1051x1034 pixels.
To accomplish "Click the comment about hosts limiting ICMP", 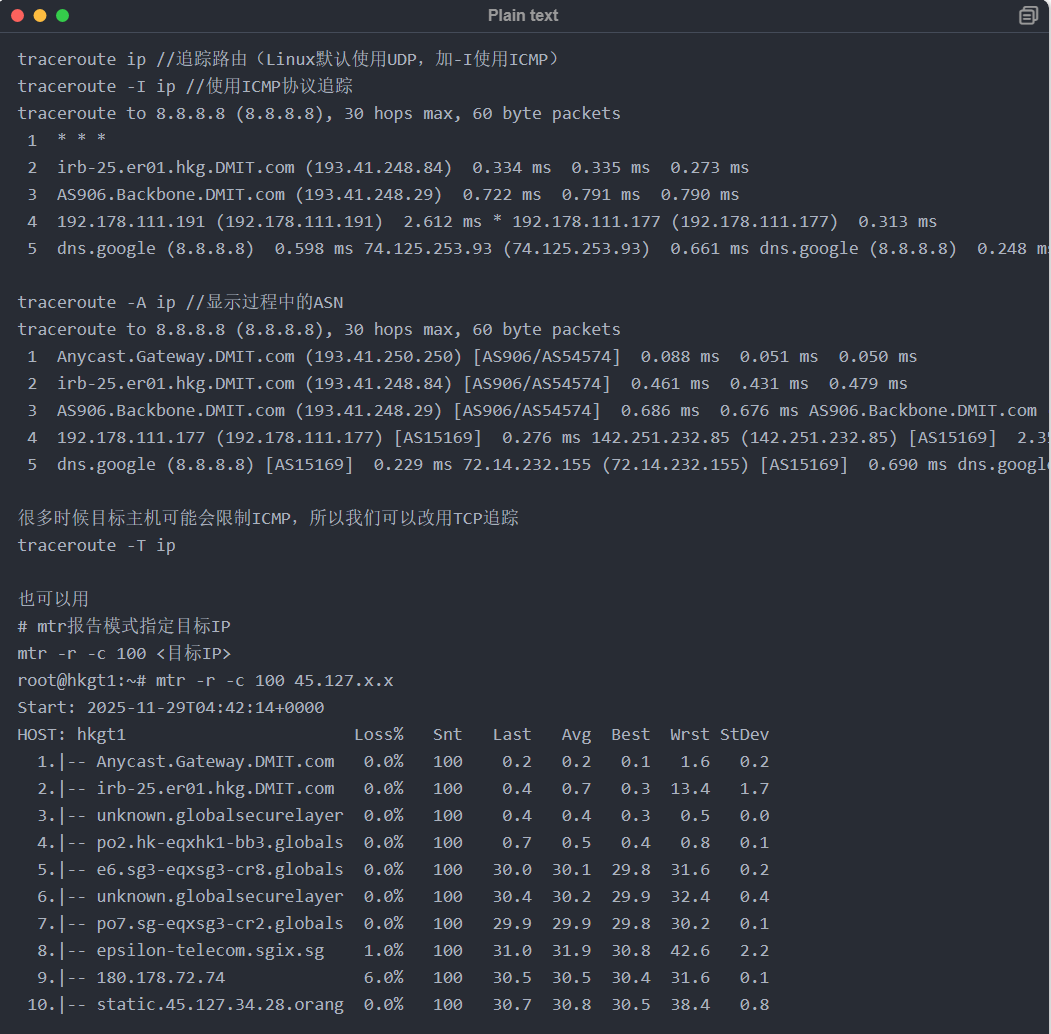I will (268, 518).
